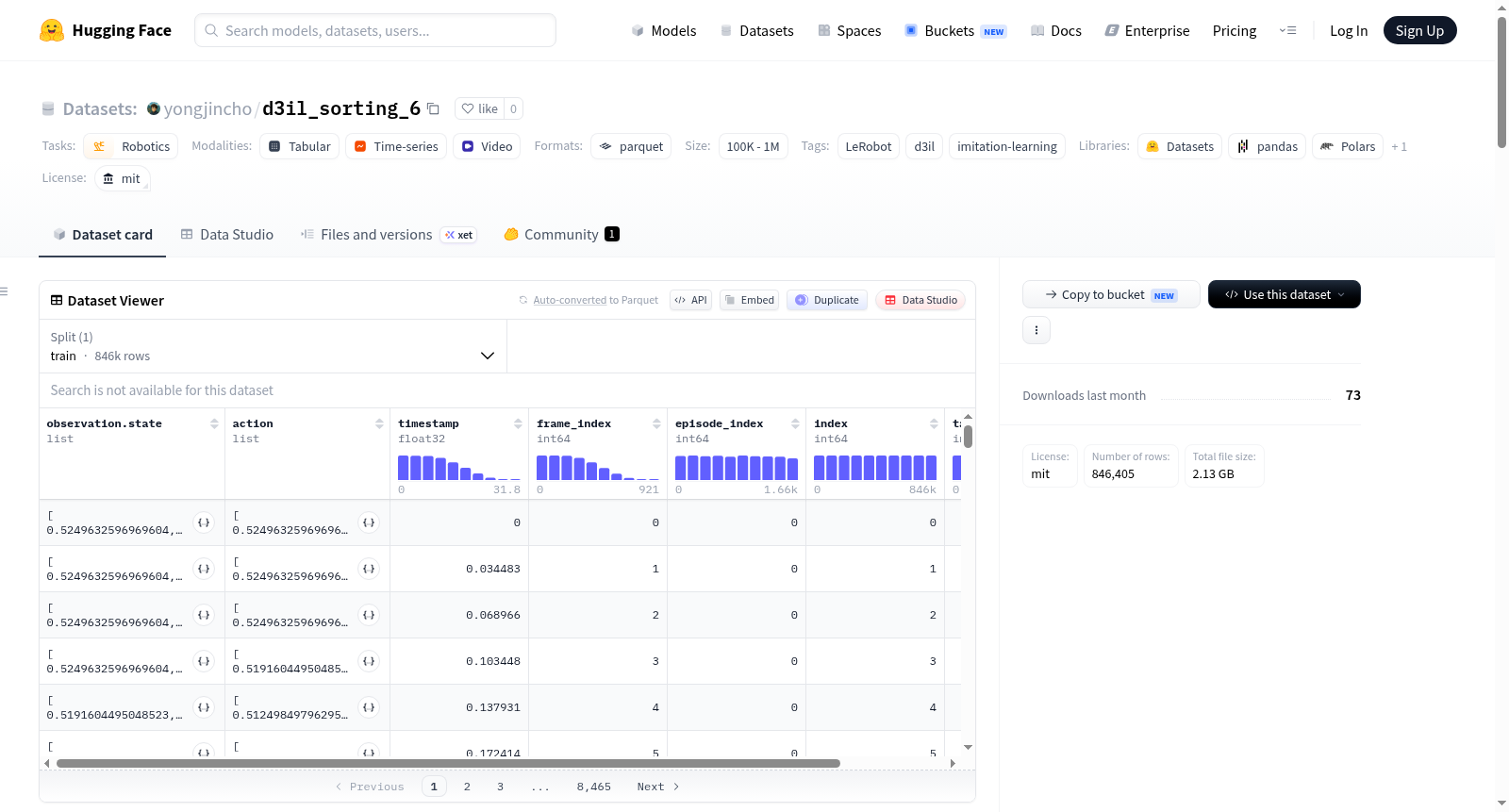Open the Data Studio tab

[x=227, y=235]
